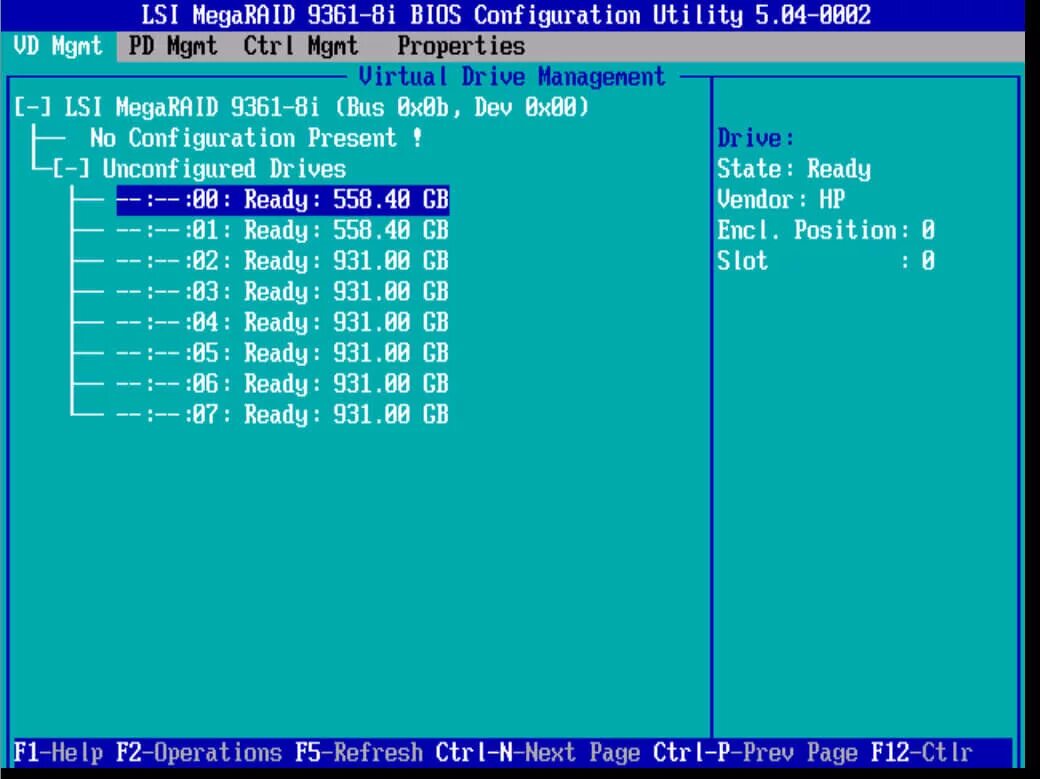Click 'No Configuration Present !' entry
This screenshot has width=1040, height=779.
coord(256,138)
